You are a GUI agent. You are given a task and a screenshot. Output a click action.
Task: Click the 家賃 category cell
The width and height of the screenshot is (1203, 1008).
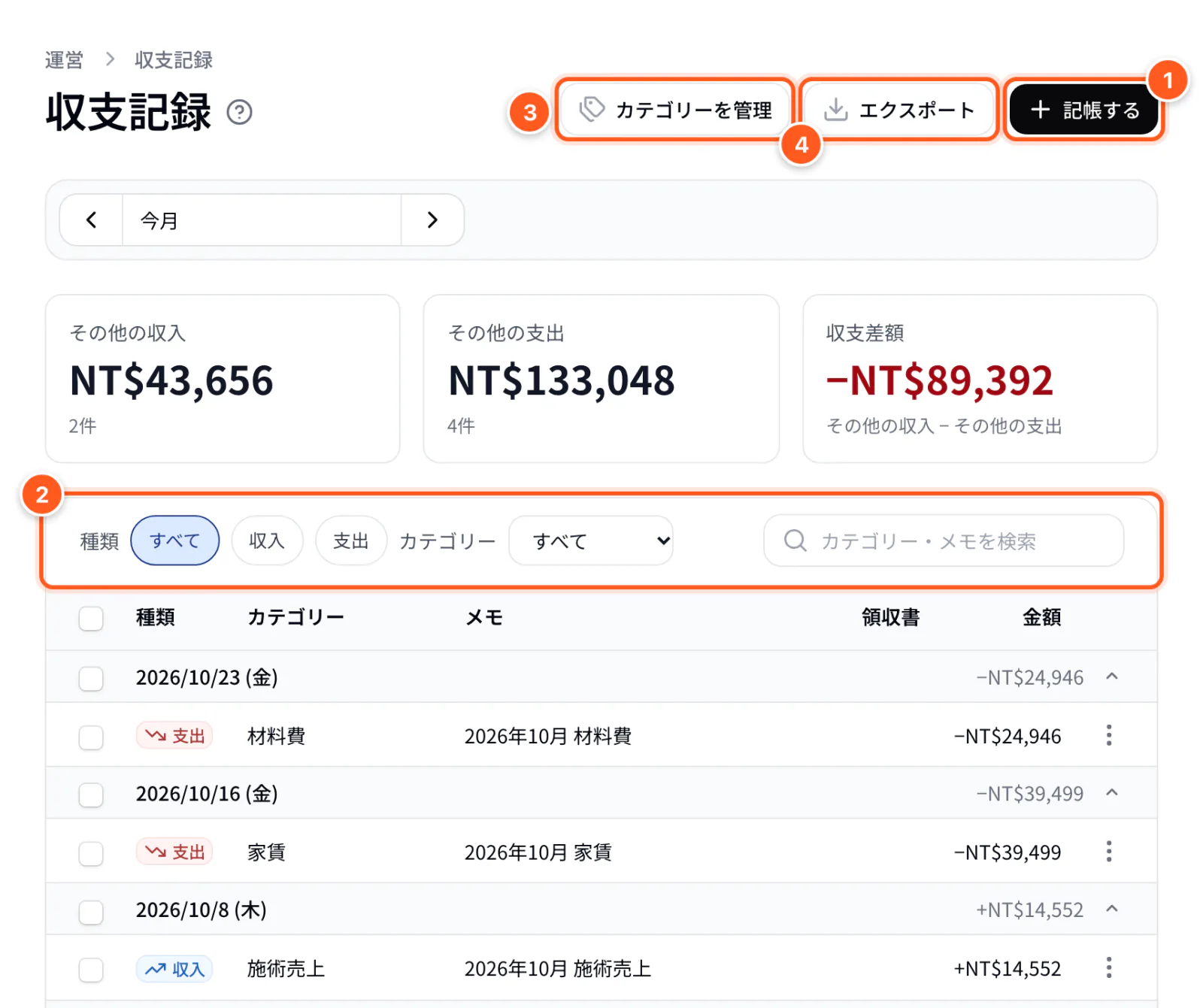pos(267,853)
